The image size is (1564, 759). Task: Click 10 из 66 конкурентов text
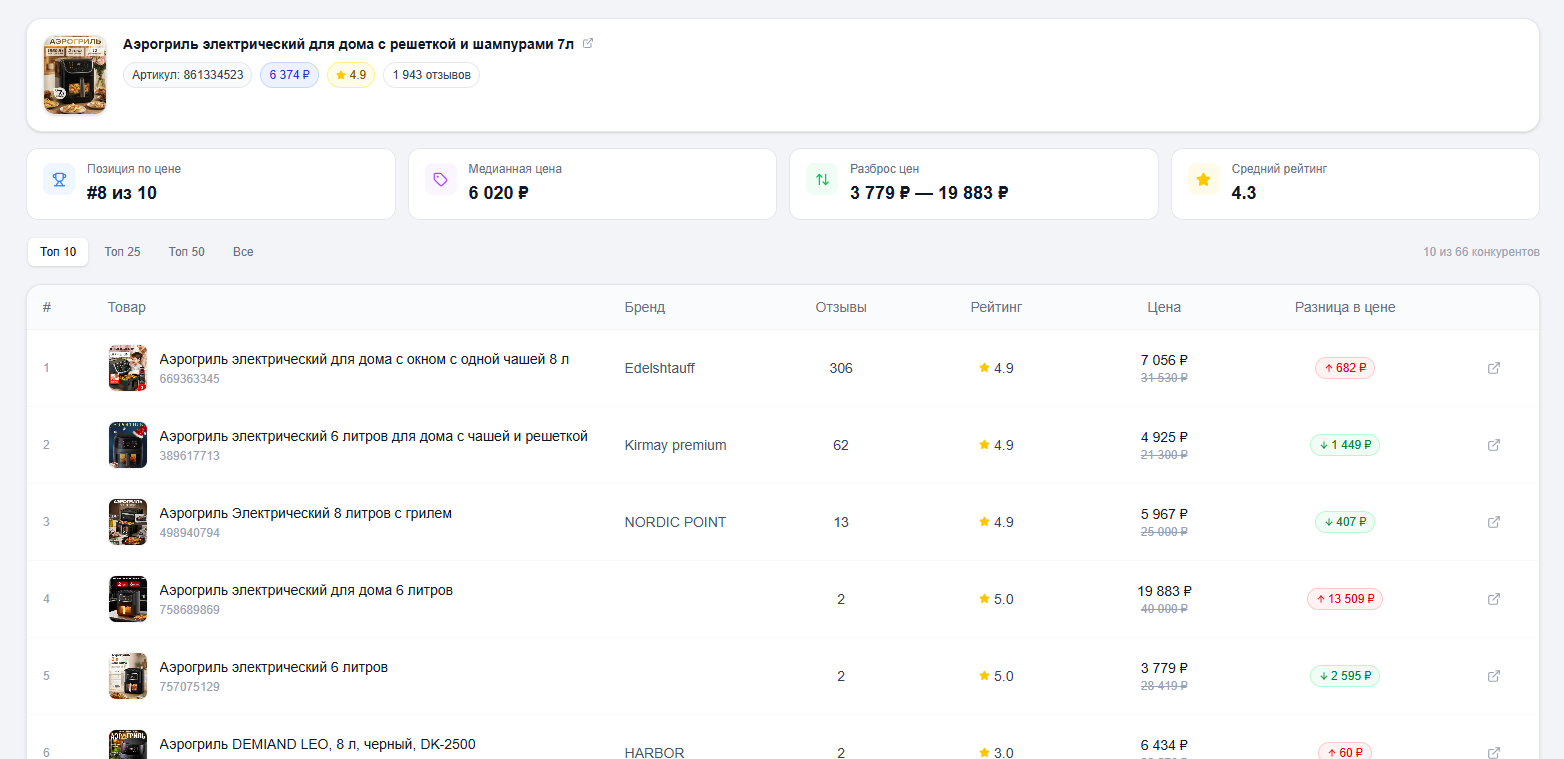tap(1481, 252)
